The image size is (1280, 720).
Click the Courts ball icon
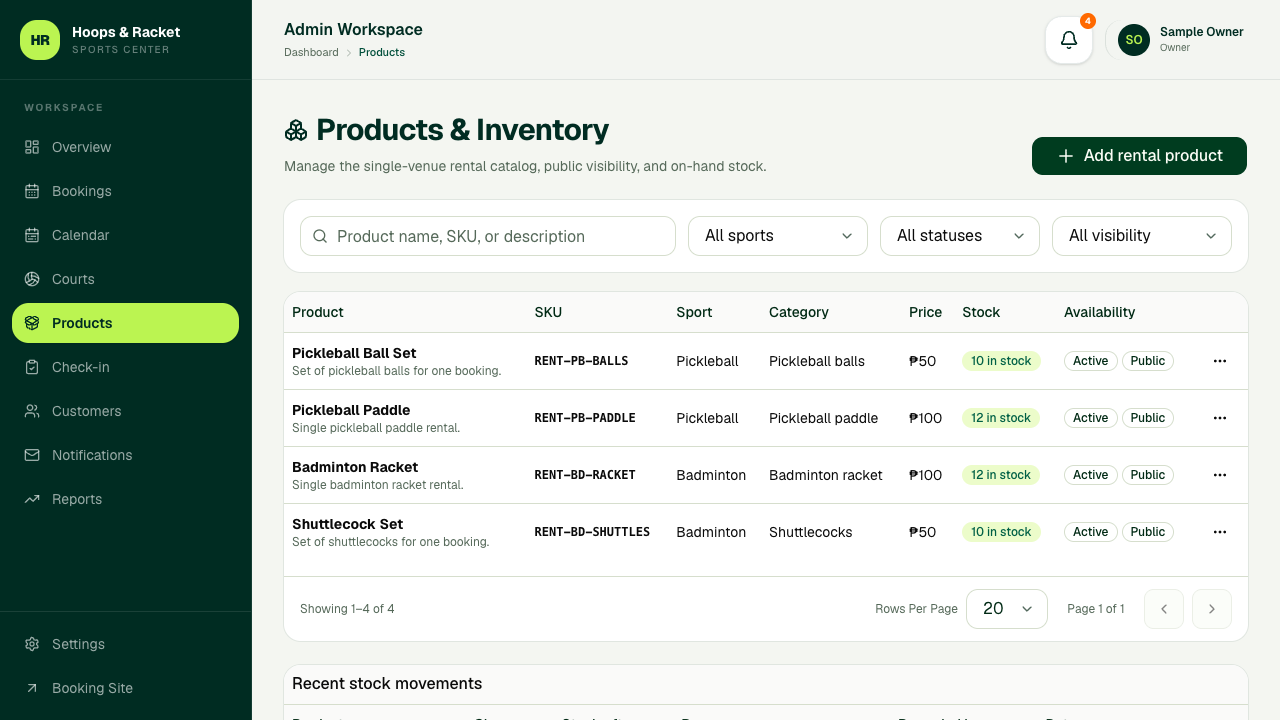(32, 279)
